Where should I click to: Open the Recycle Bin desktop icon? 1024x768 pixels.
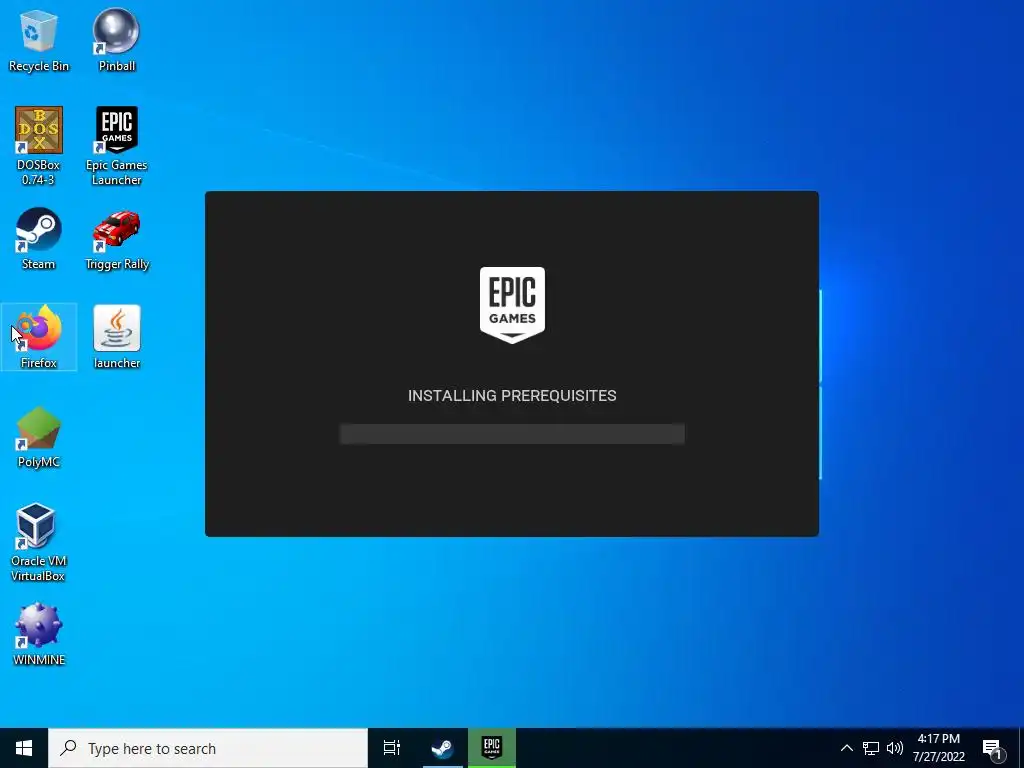coord(39,40)
